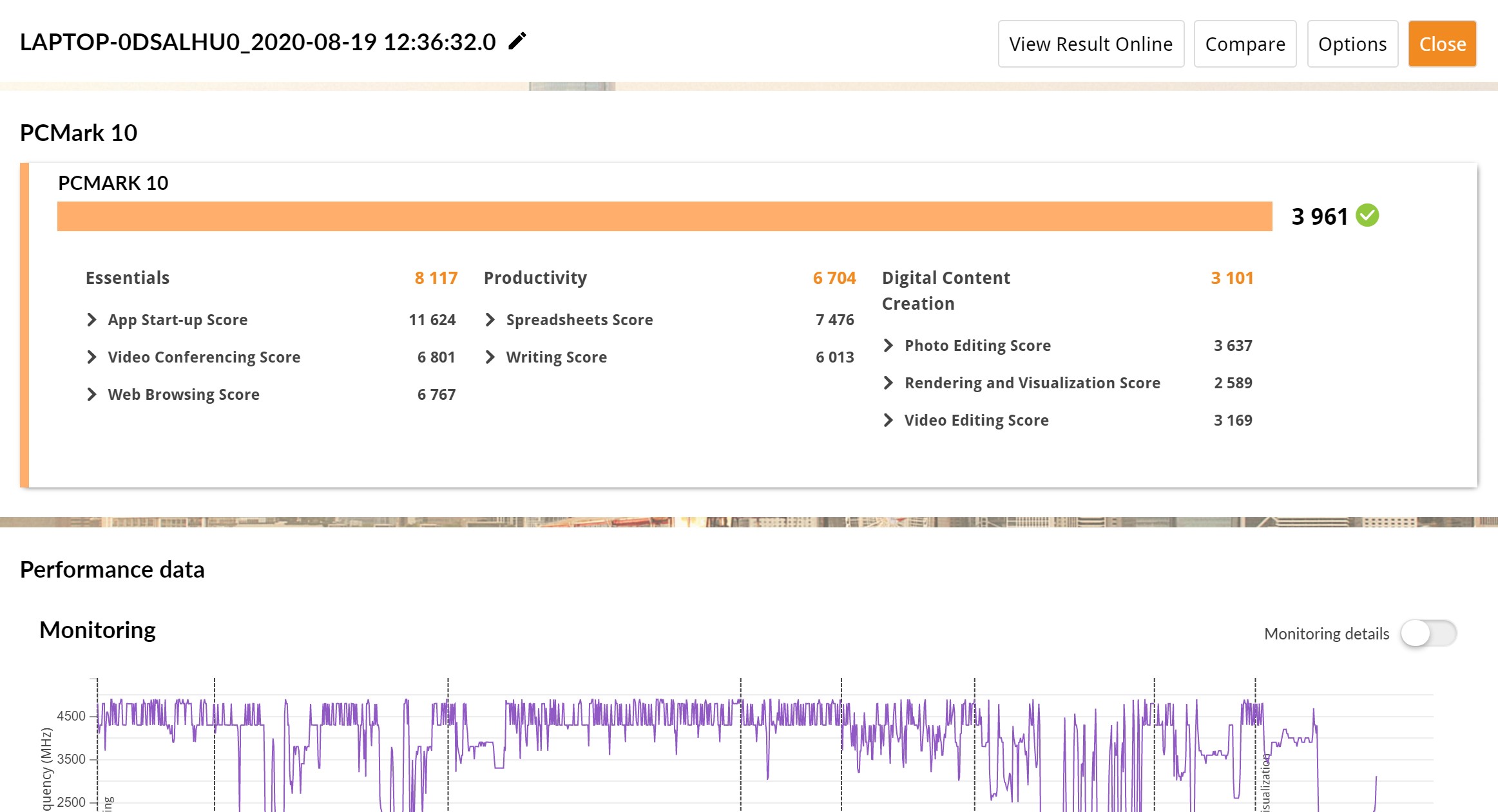
Task: Click Photo Editing value 3 637
Action: pos(1233,345)
